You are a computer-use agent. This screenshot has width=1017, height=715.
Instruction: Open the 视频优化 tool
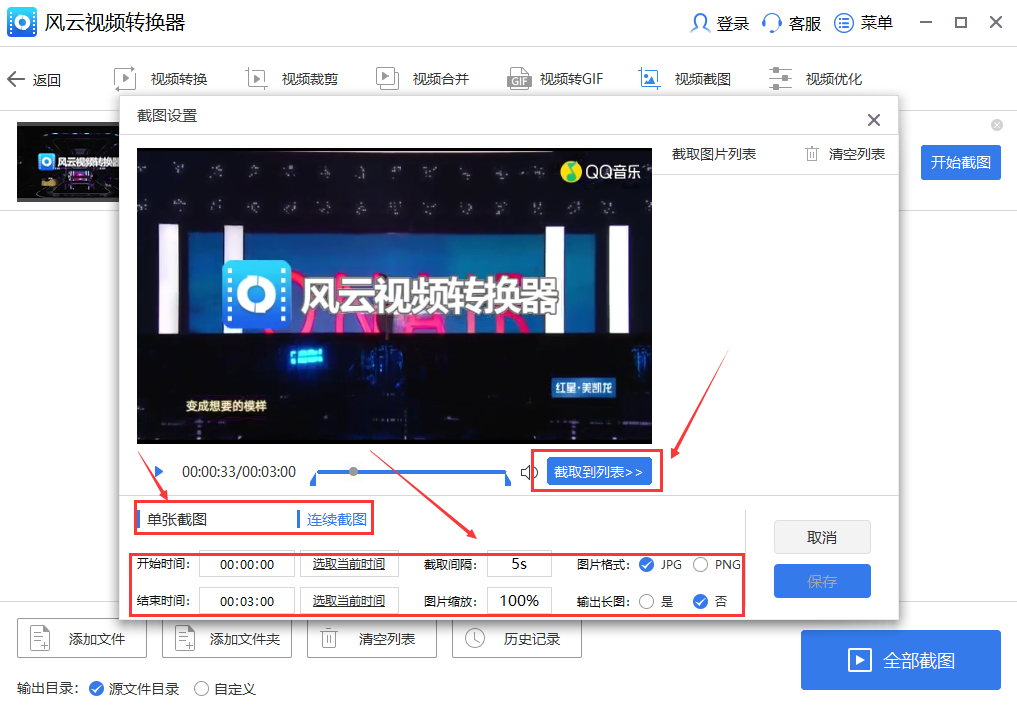[x=815, y=79]
